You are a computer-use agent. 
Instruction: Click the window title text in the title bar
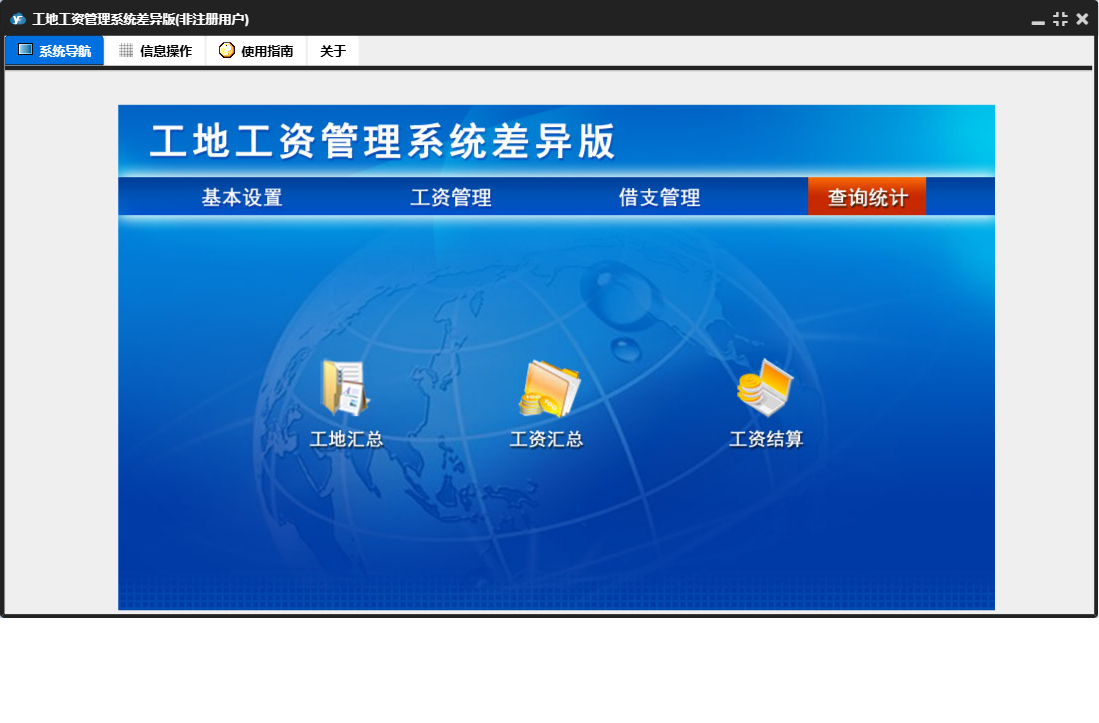140,19
